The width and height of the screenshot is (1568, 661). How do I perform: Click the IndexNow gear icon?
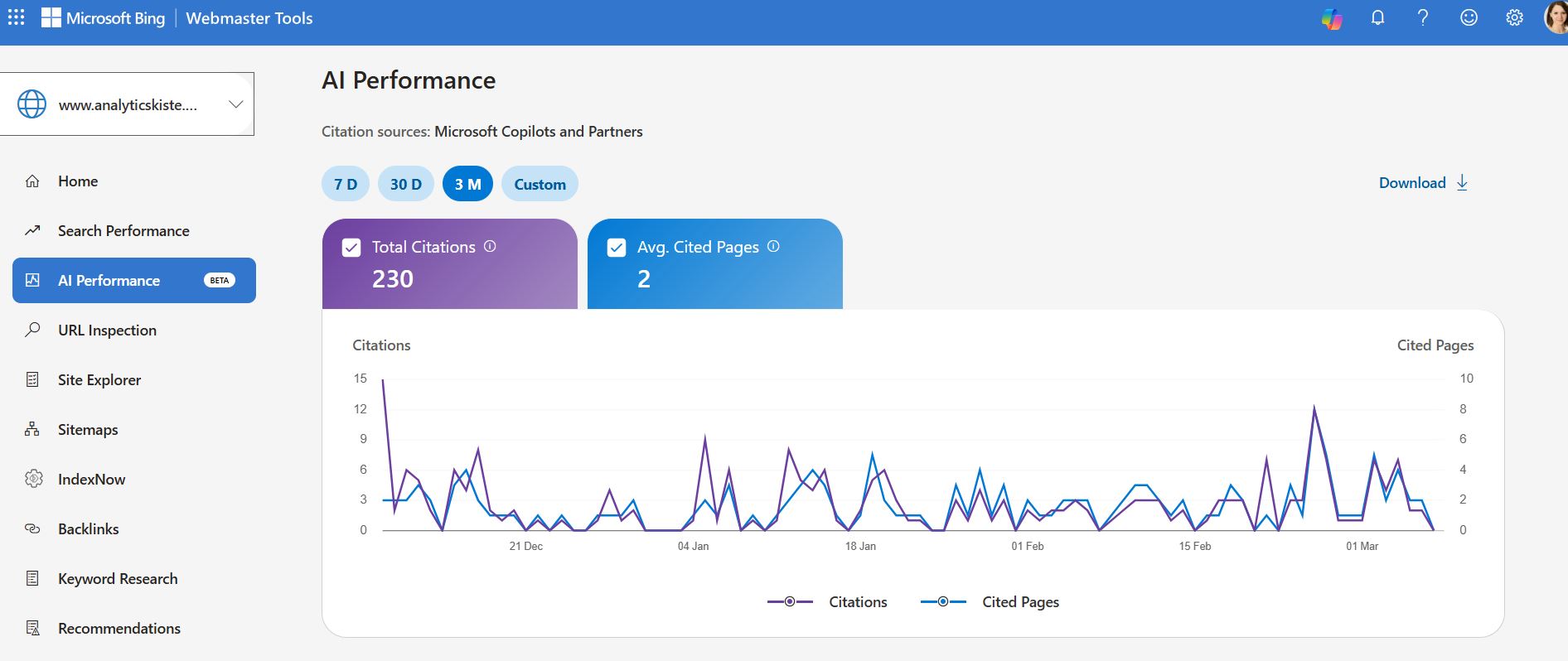point(33,479)
